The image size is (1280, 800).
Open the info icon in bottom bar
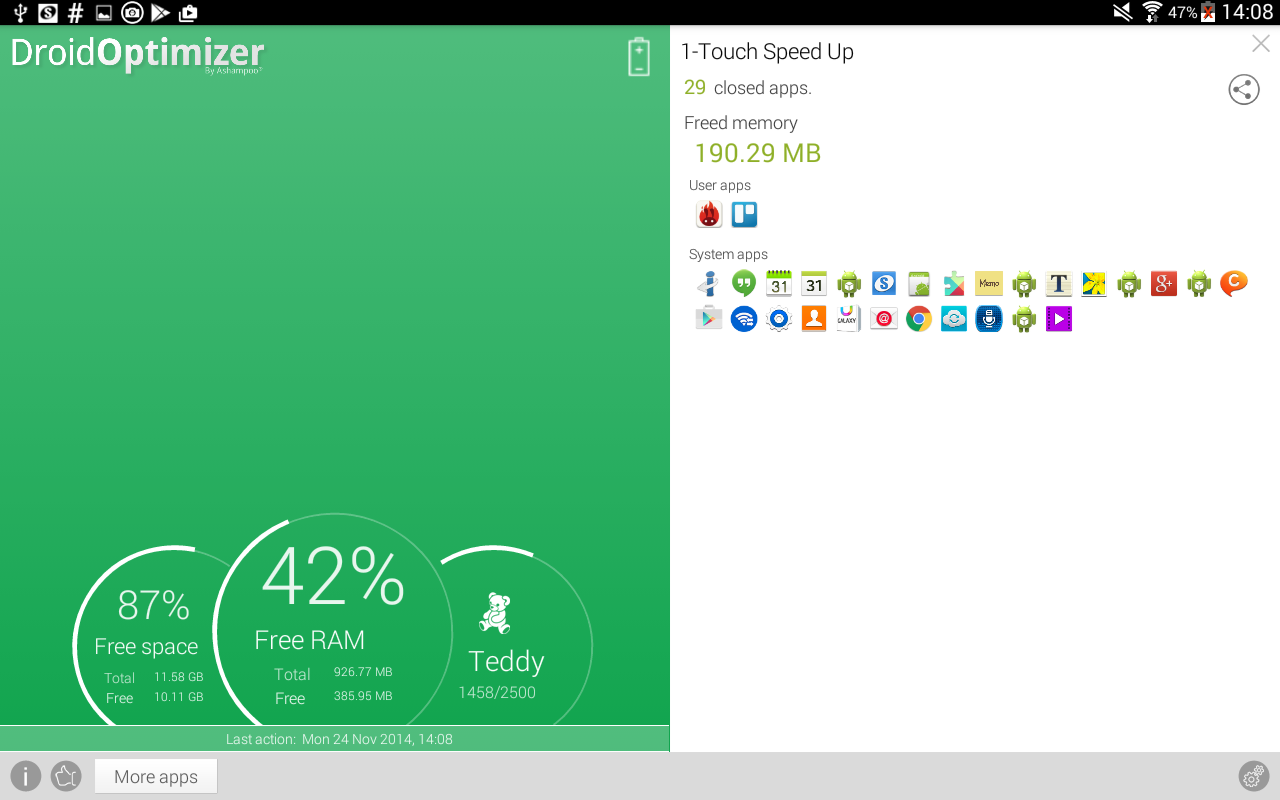[26, 776]
